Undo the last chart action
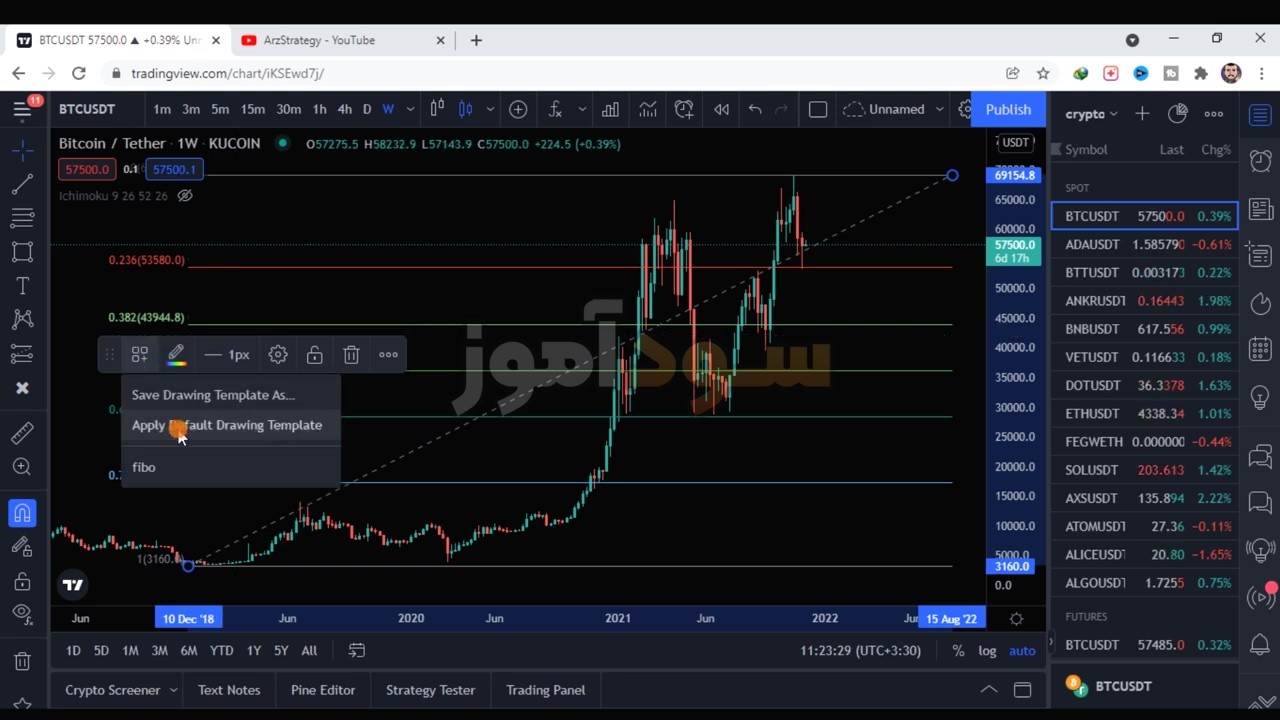 tap(755, 109)
